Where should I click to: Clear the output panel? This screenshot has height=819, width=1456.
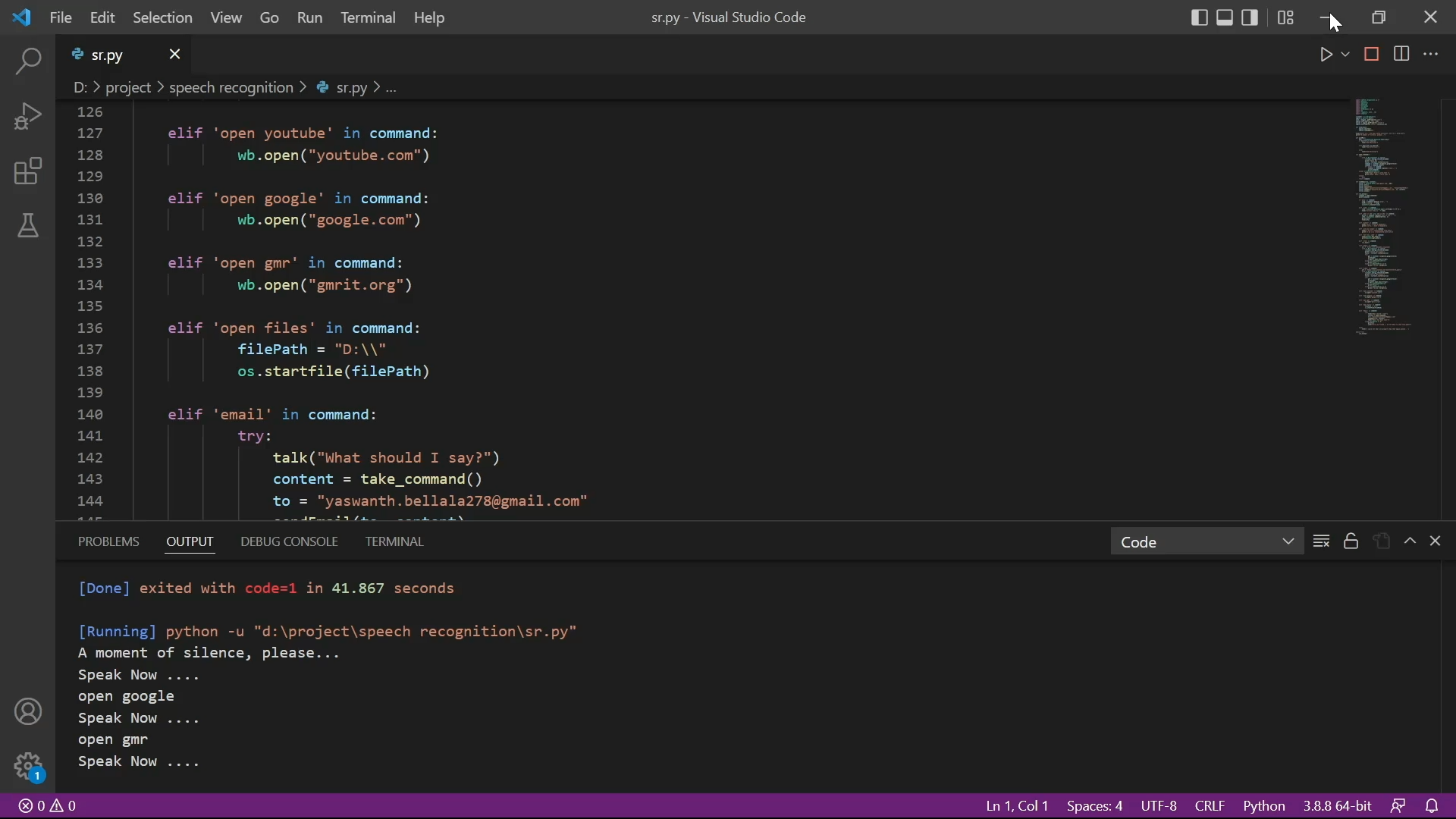point(1322,541)
